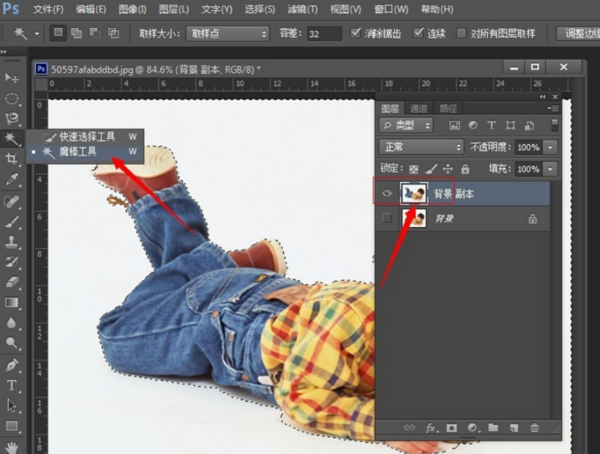Switch to the 通道 tab
Image resolution: width=600 pixels, height=454 pixels.
click(419, 108)
